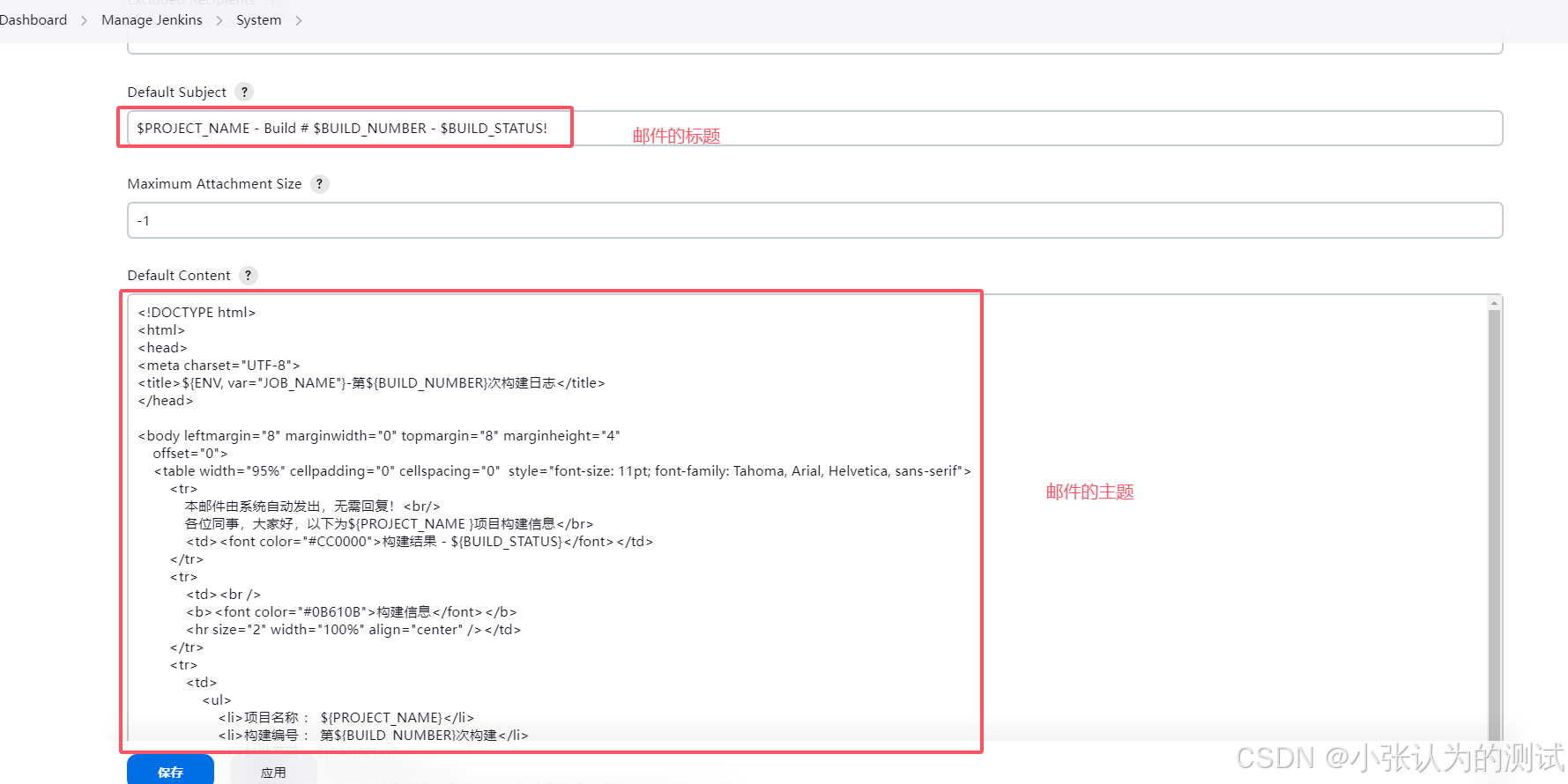Click the "</head>" line
The width and height of the screenshot is (1568, 784).
pyautogui.click(x=166, y=400)
